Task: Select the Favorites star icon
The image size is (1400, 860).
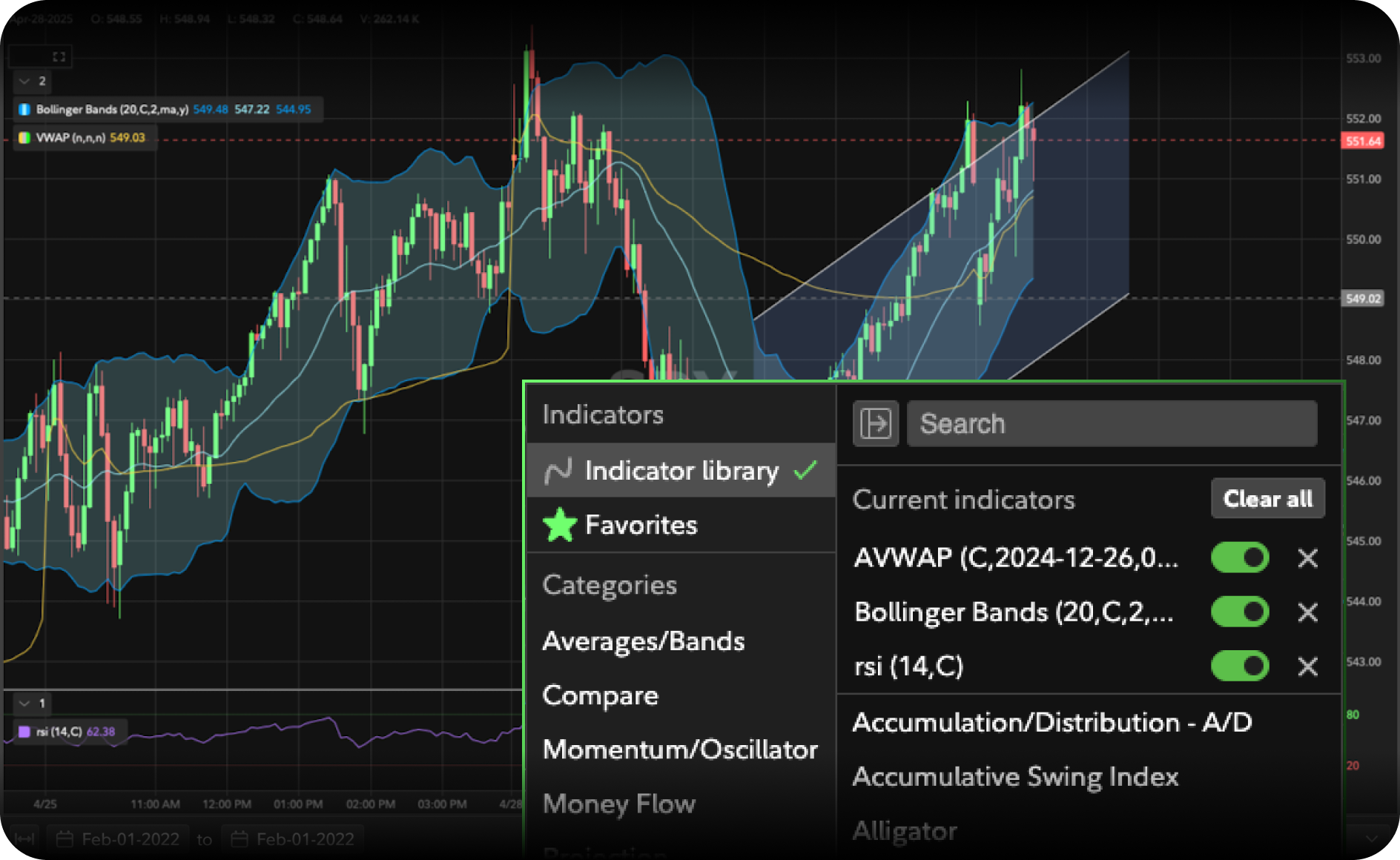Action: [561, 525]
